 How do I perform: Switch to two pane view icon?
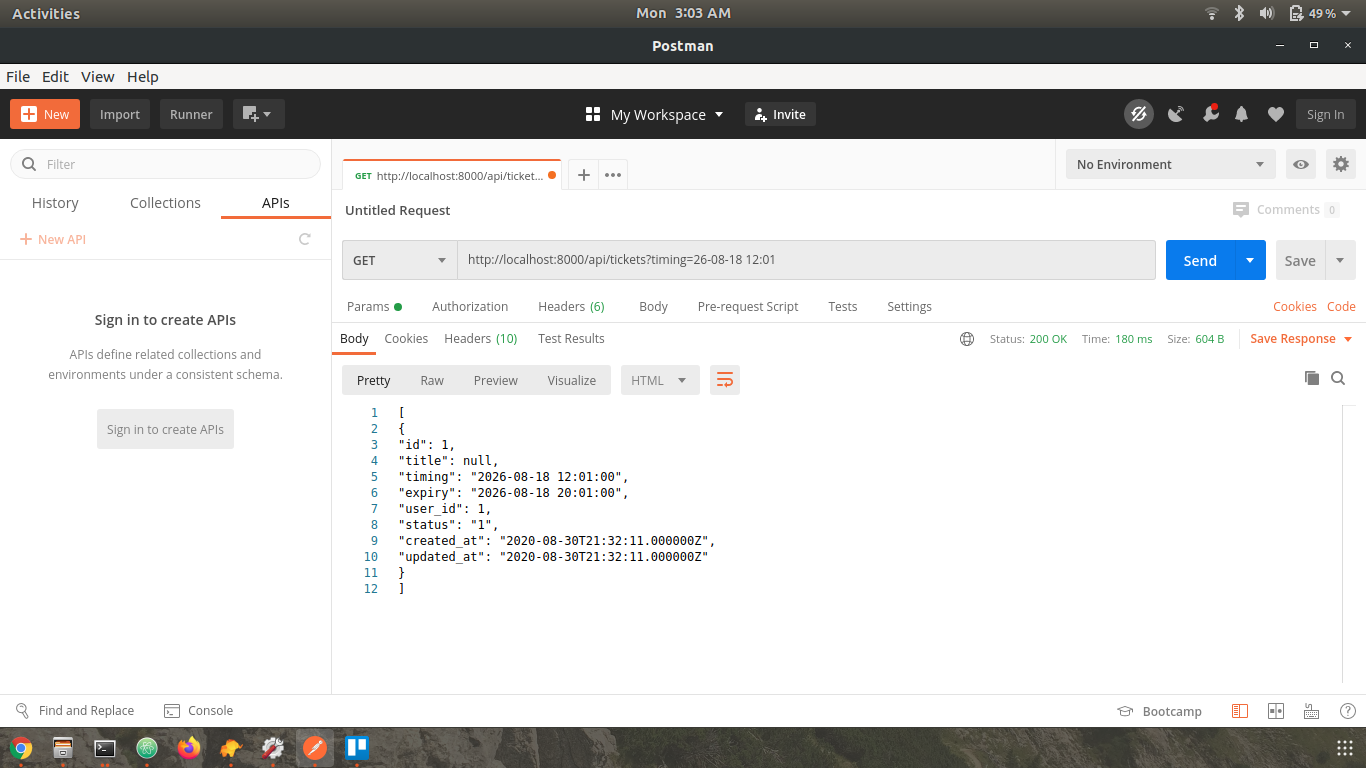coord(1275,711)
